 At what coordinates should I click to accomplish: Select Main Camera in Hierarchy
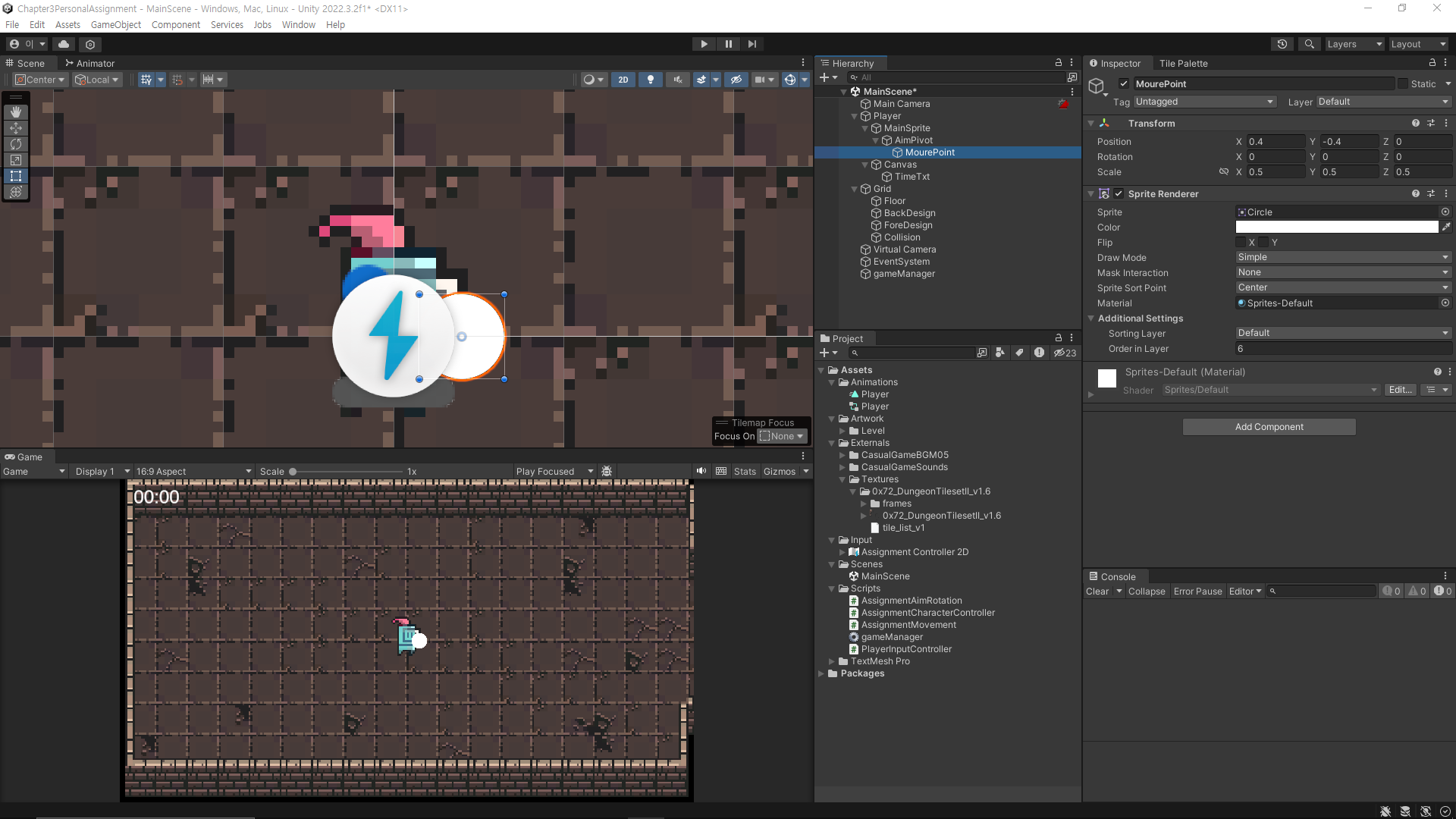[901, 104]
